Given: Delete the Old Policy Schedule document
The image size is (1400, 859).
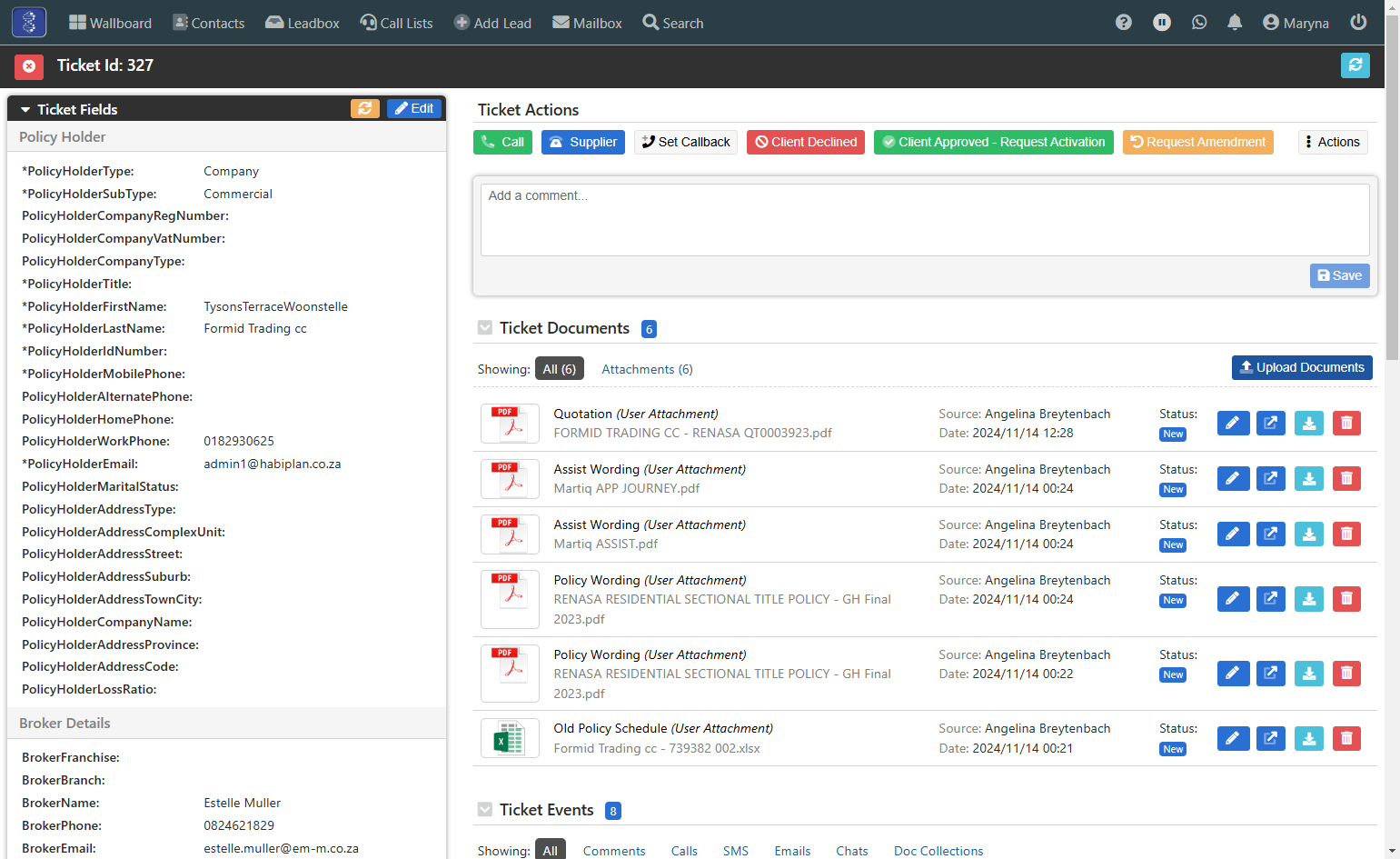Looking at the screenshot, I should tap(1346, 738).
